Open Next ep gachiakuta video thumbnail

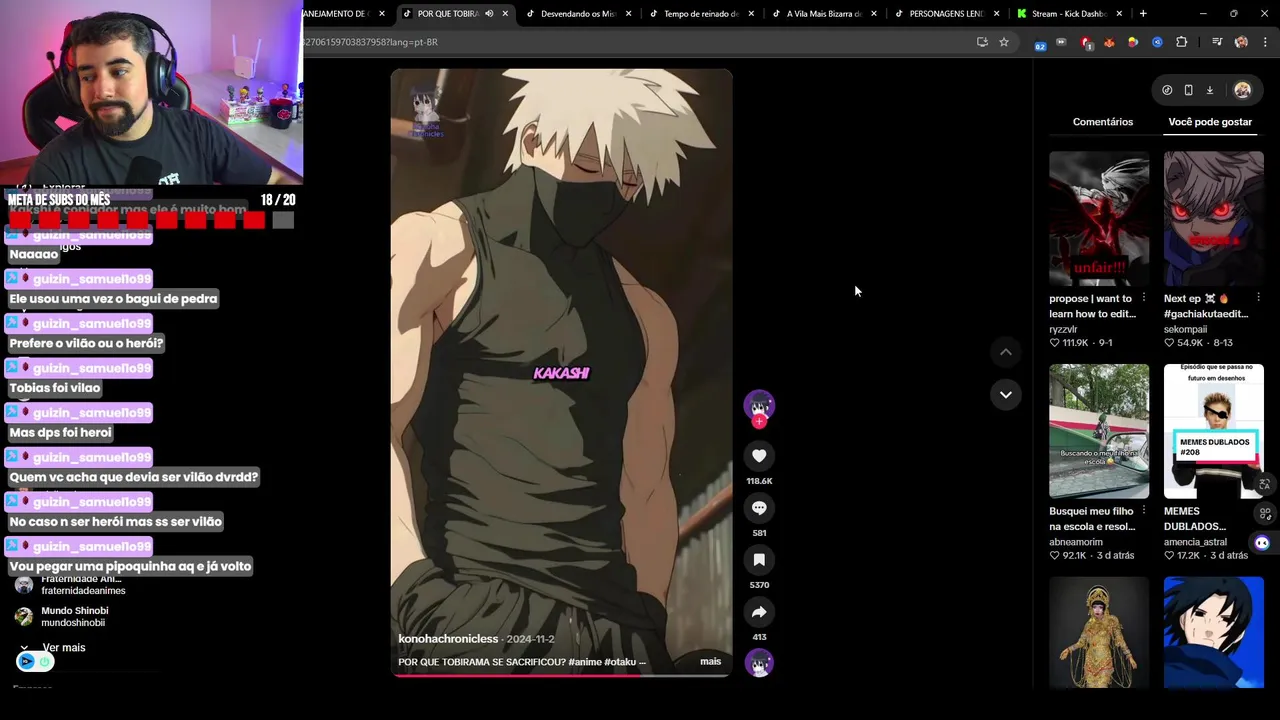click(1213, 219)
